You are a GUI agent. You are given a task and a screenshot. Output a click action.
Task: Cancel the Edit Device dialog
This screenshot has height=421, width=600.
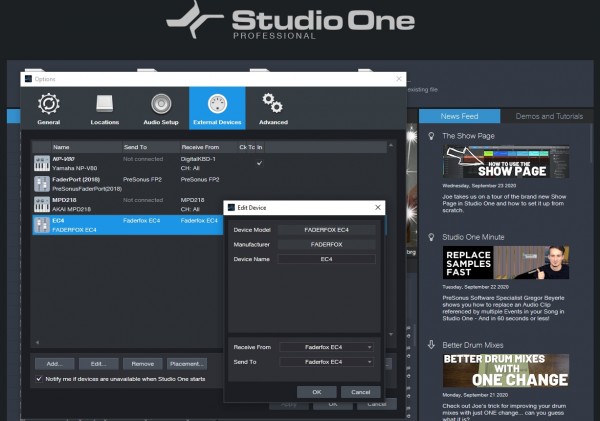click(360, 392)
